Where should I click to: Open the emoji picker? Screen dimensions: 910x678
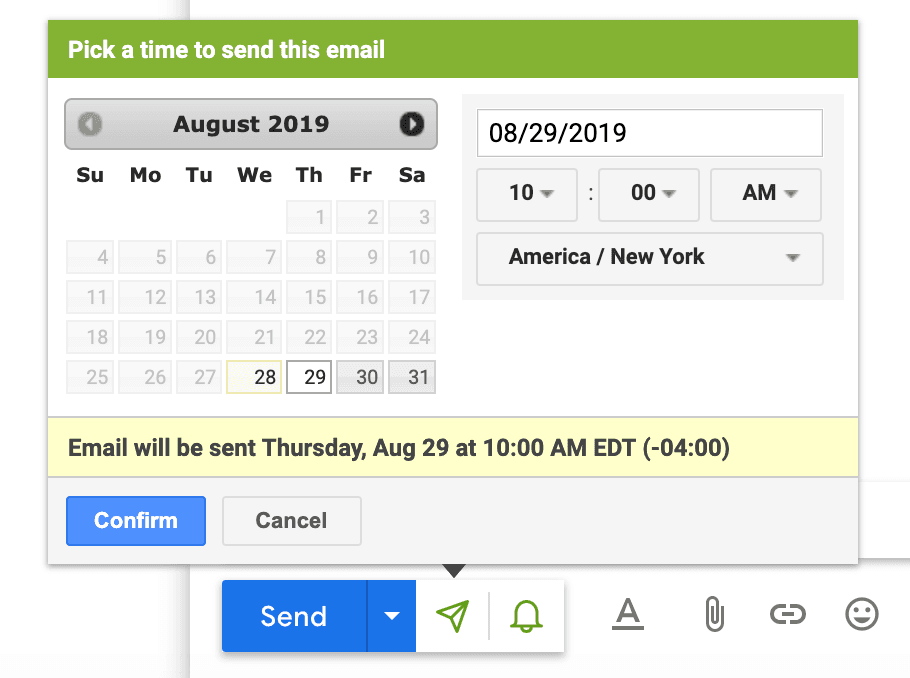[862, 616]
